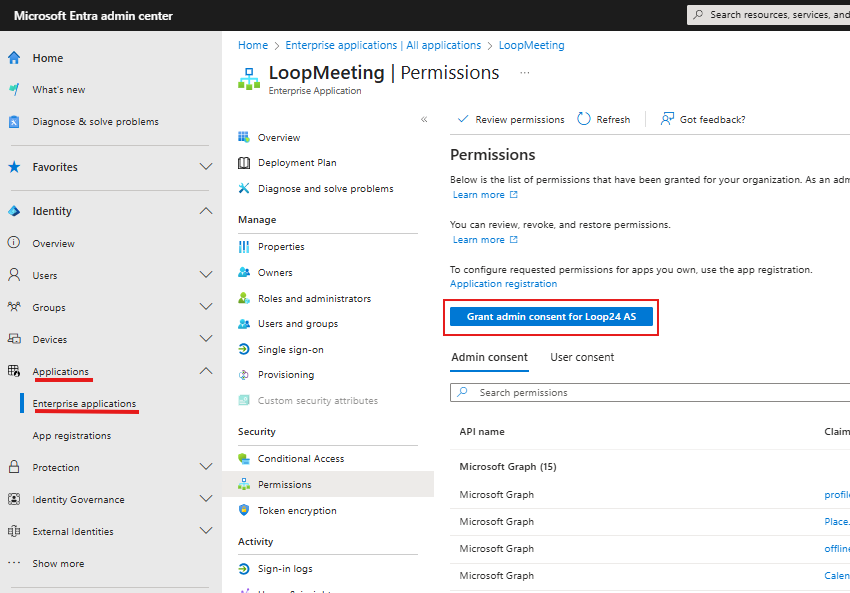
Task: Click the Groups people icon
Action: tap(14, 307)
